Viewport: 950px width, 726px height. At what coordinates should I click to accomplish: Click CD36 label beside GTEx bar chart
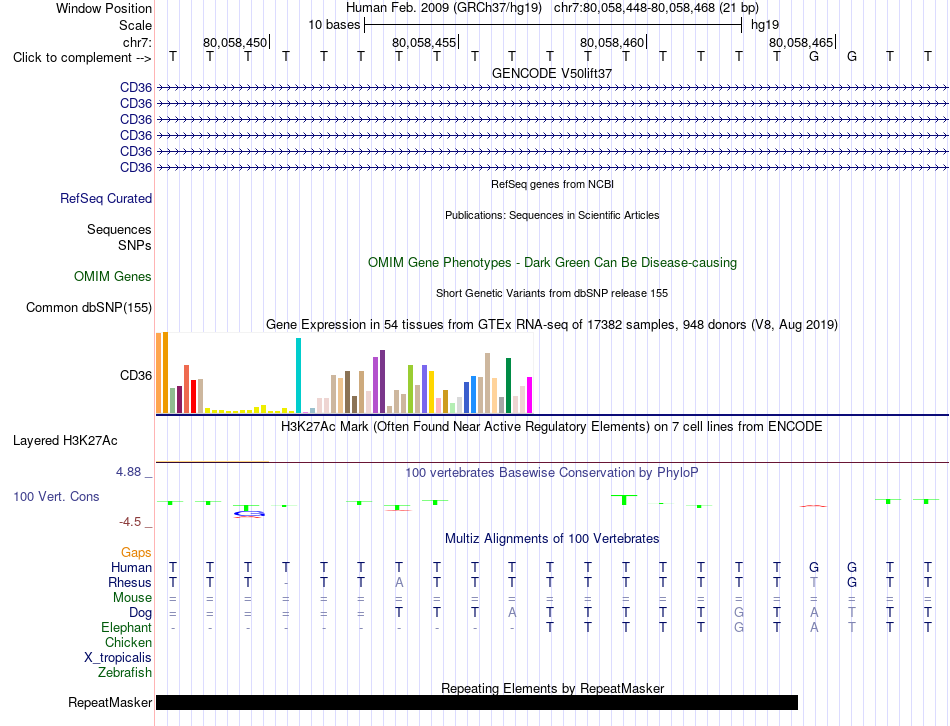tap(136, 375)
